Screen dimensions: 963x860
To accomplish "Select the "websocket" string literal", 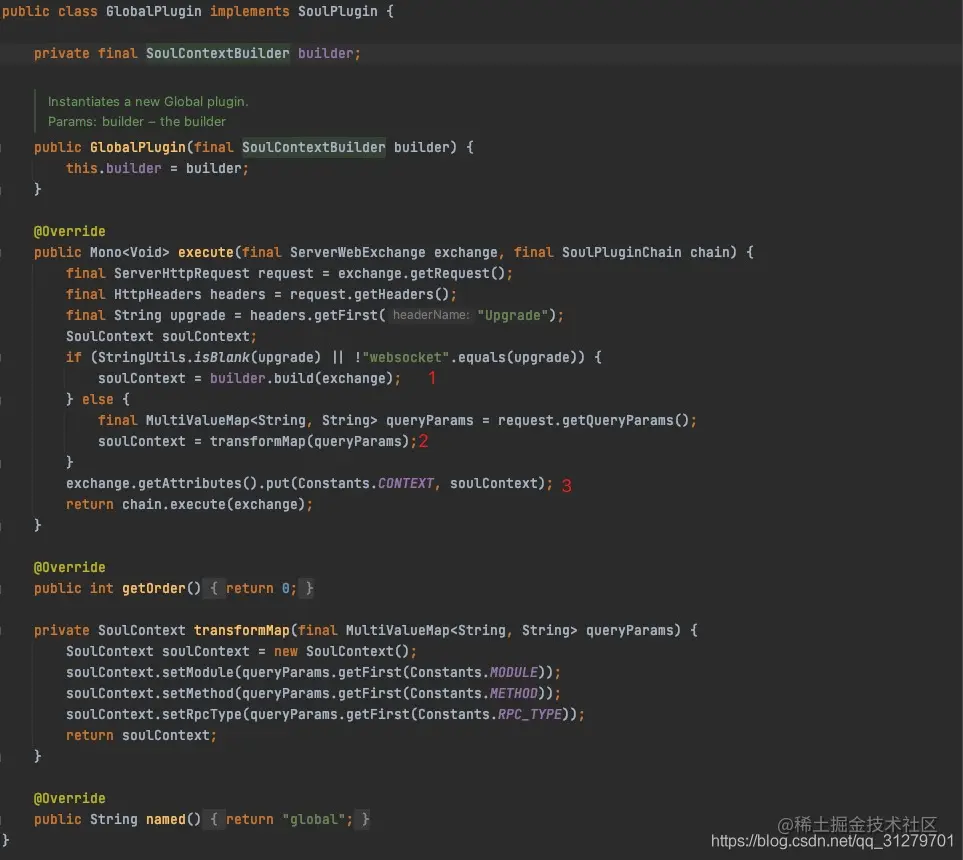I will (405, 358).
